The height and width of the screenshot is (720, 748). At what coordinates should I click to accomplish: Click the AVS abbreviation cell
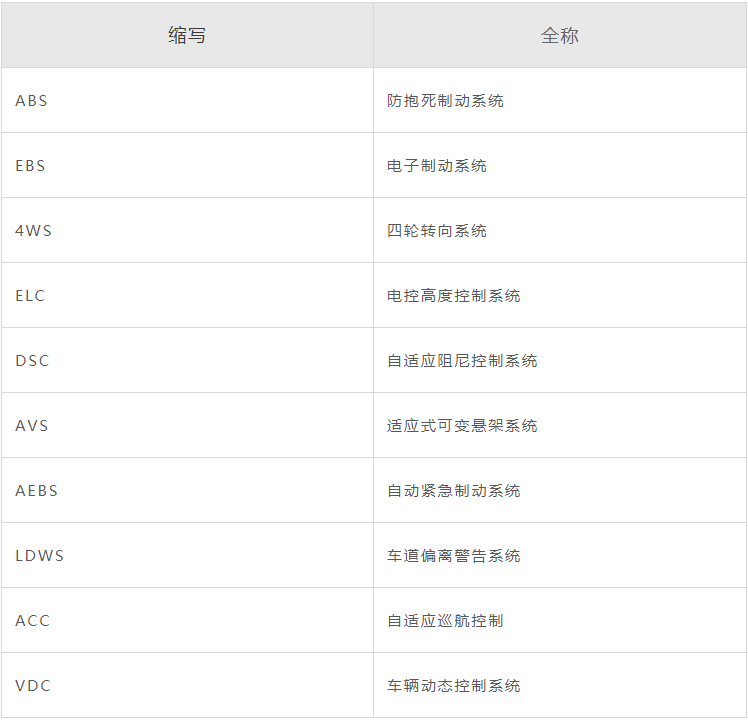(187, 425)
